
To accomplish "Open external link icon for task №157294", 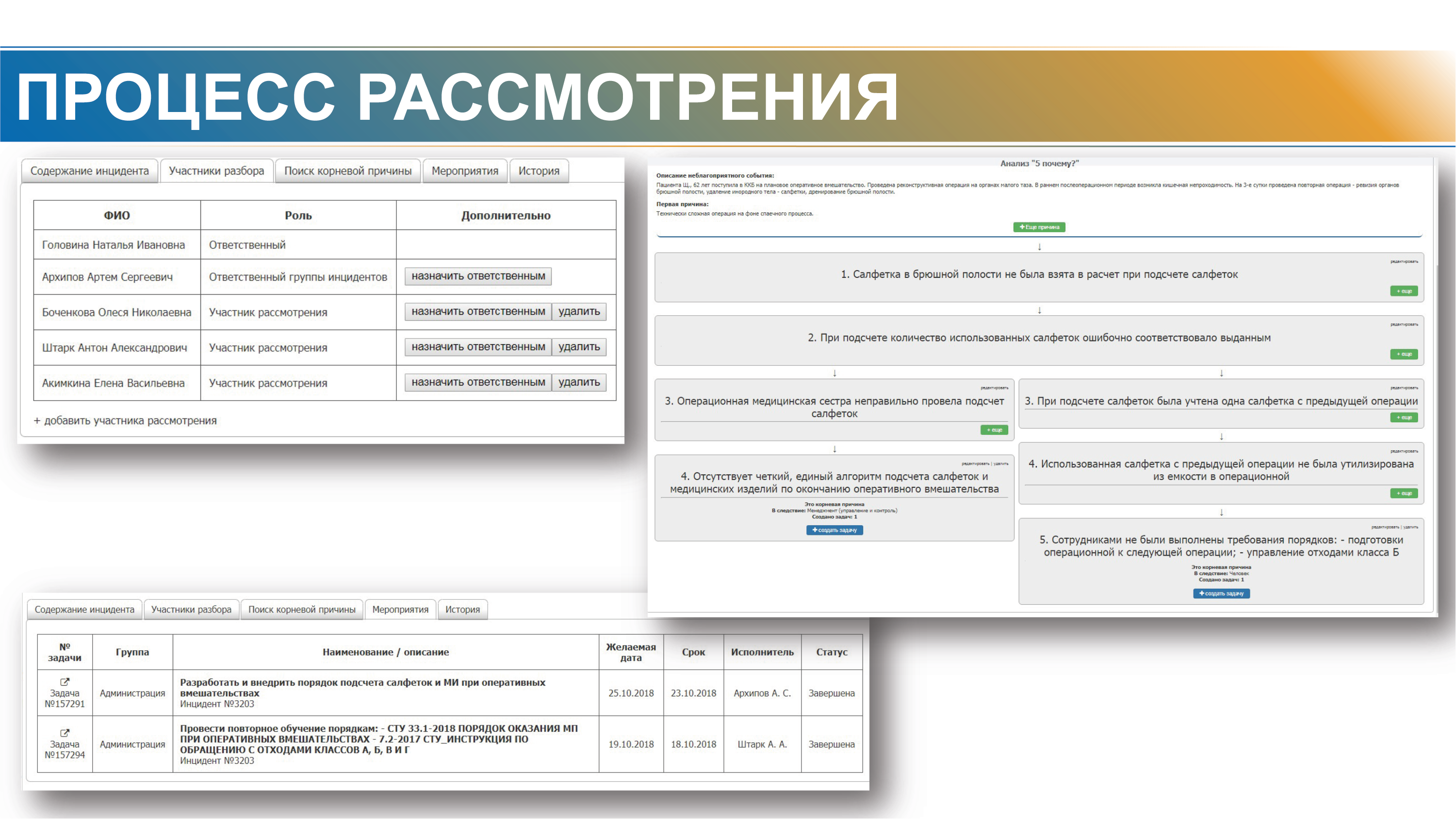I will [65, 733].
